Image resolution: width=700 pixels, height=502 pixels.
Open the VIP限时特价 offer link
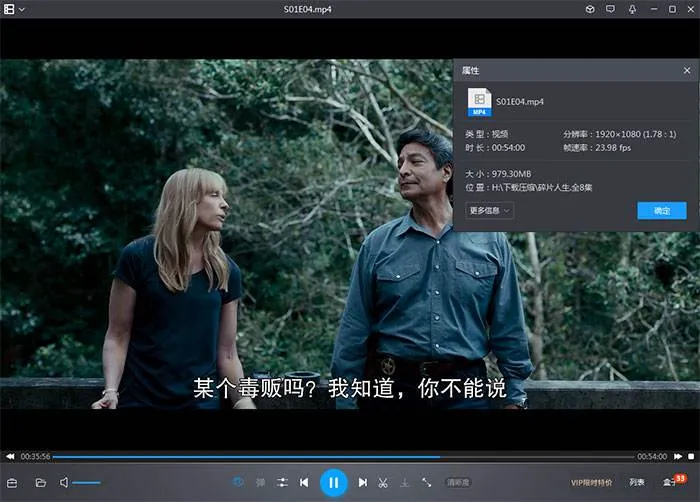pyautogui.click(x=592, y=483)
